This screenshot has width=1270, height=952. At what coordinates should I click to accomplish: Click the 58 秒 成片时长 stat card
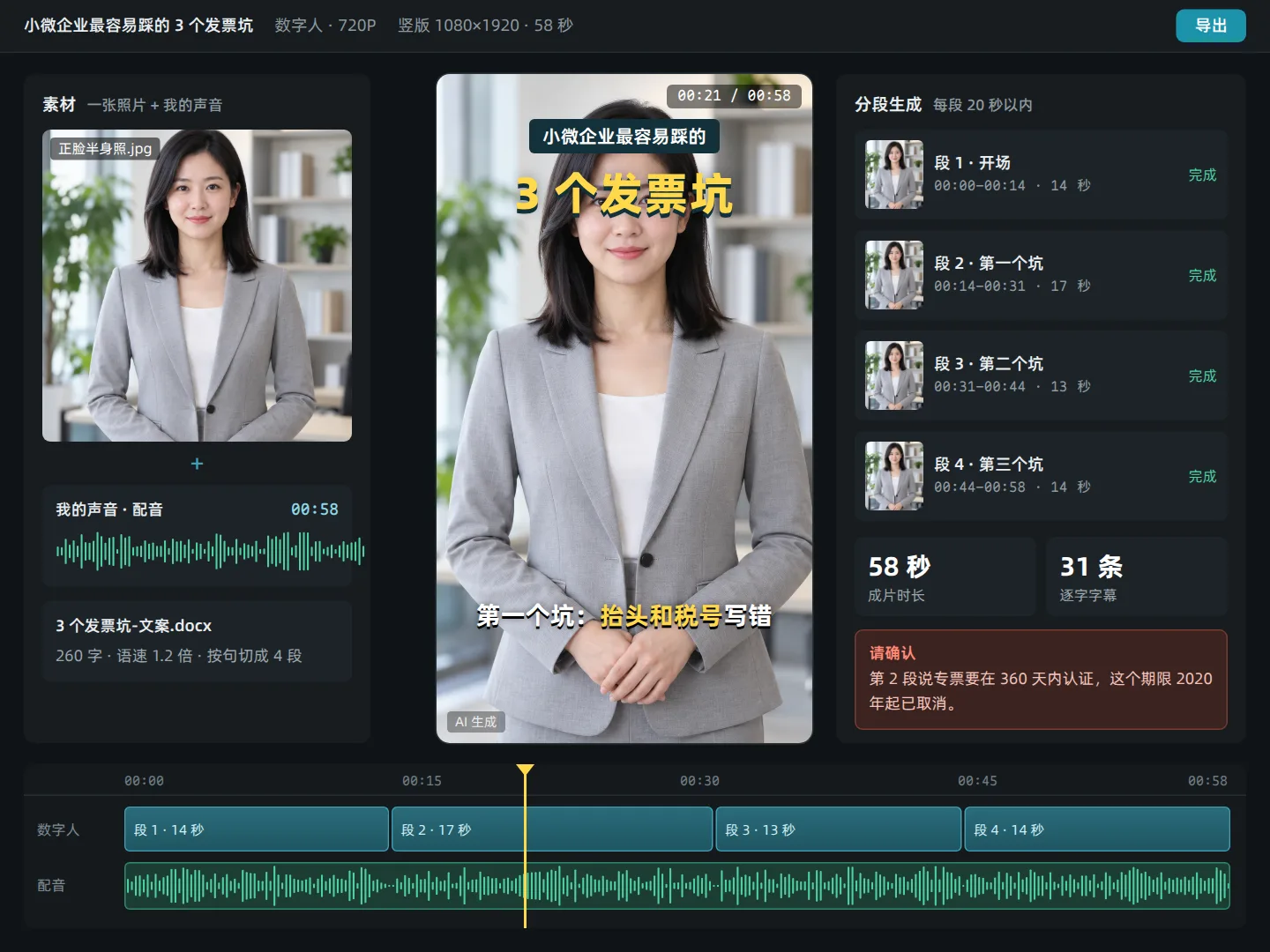click(945, 576)
